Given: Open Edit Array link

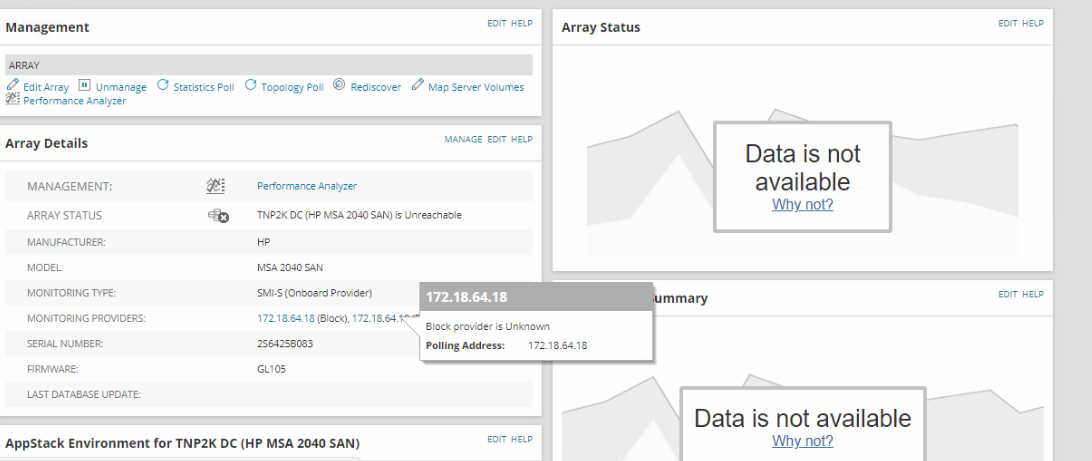Looking at the screenshot, I should [x=46, y=88].
